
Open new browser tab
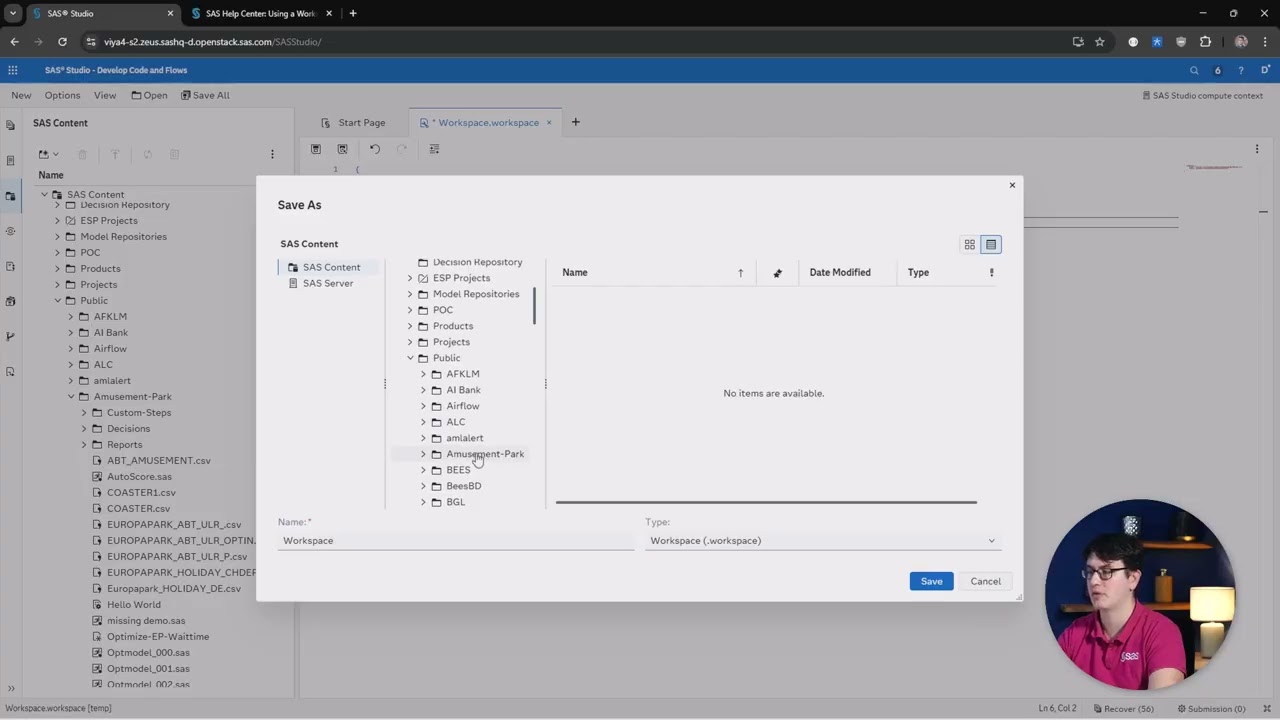[x=353, y=14]
